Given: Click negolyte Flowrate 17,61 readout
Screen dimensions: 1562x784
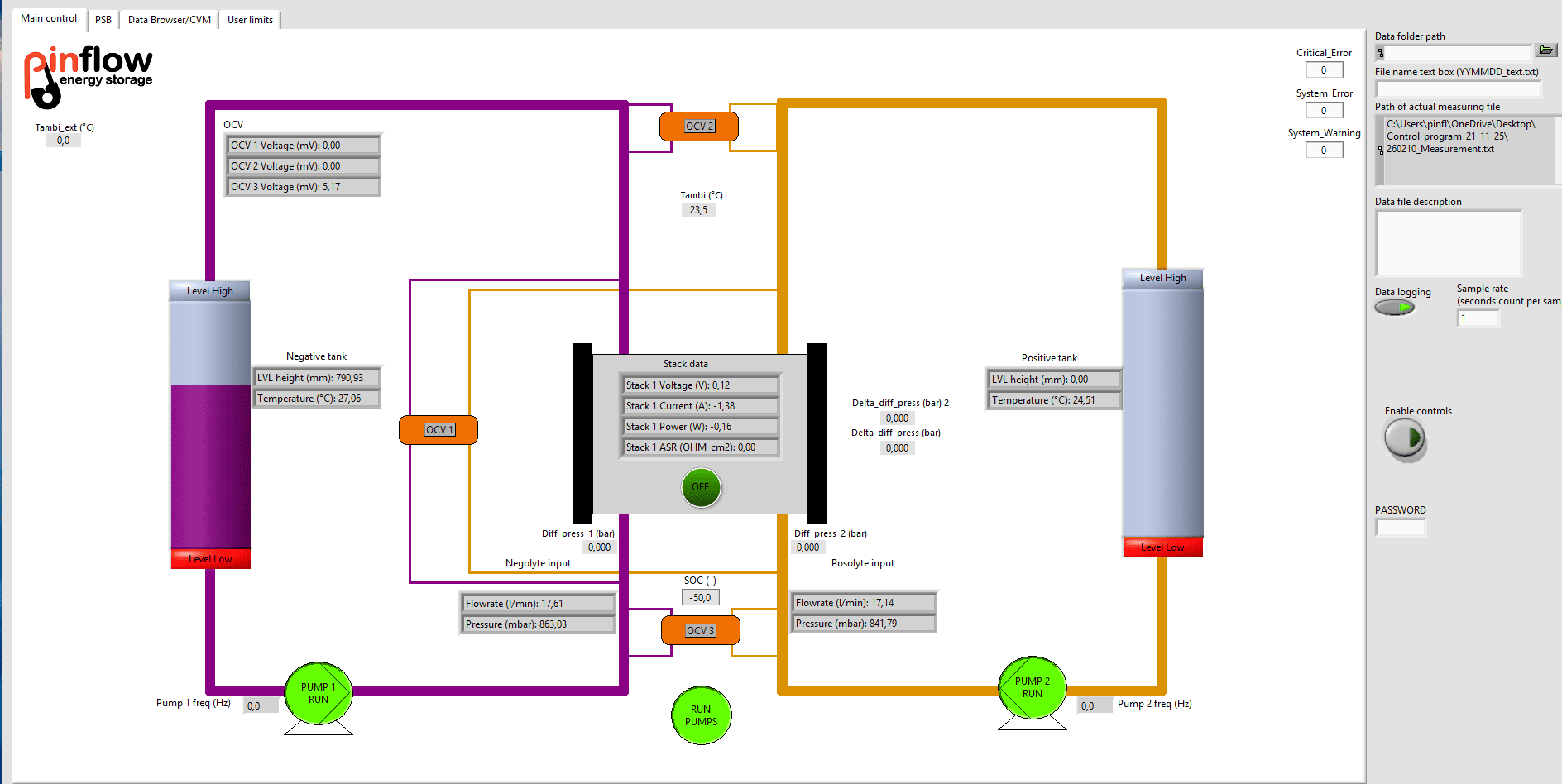Looking at the screenshot, I should (x=539, y=604).
